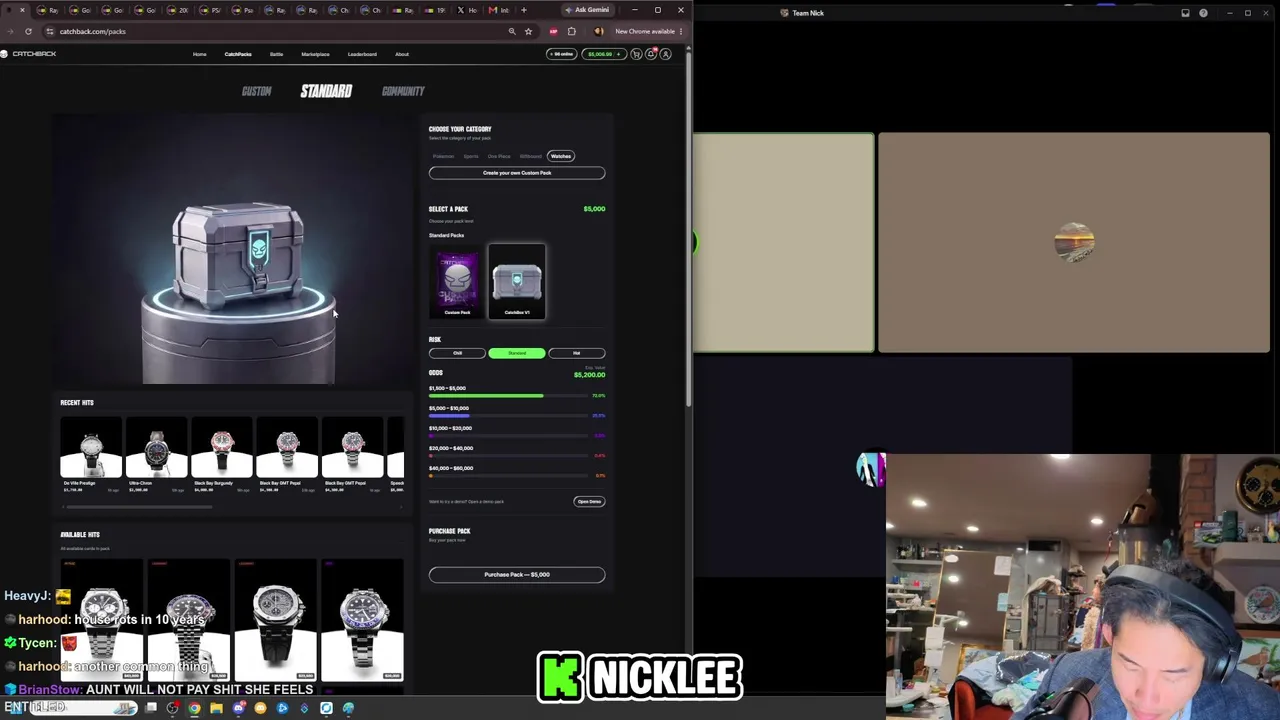Screen dimensions: 1280x720
Task: Open Discord from the taskbar
Action: (239, 708)
